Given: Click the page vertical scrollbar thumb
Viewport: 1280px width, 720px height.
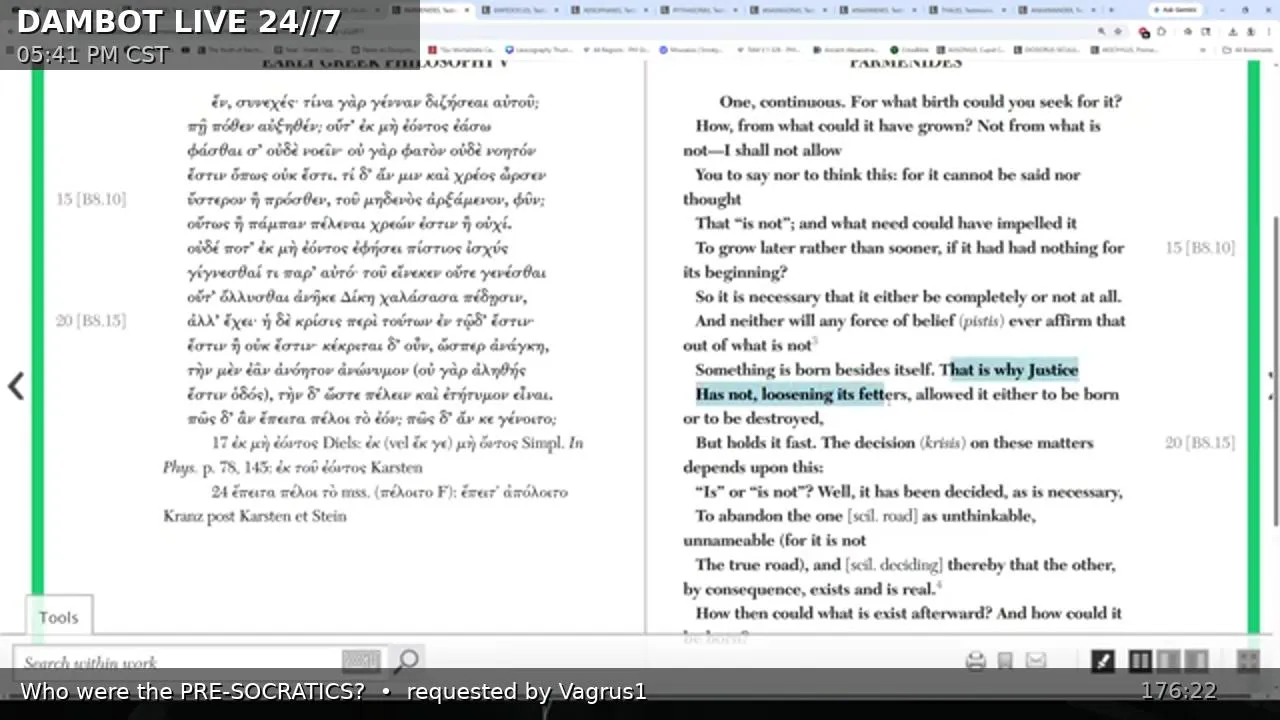Looking at the screenshot, I should 1275,370.
